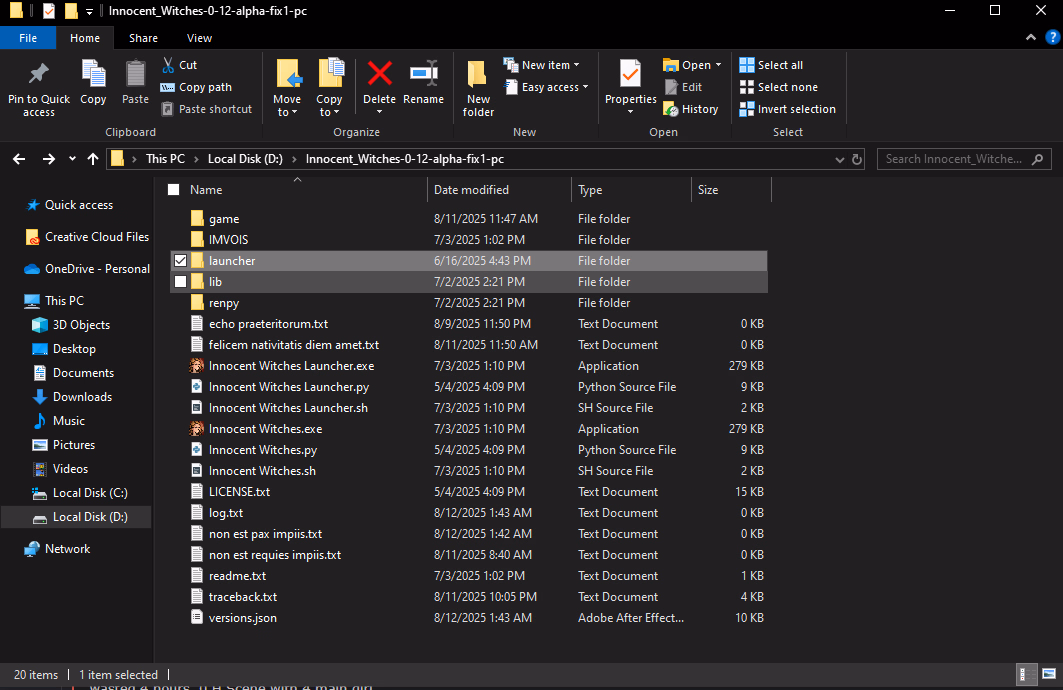Click the search box for this folder
This screenshot has width=1063, height=690.
[x=955, y=159]
